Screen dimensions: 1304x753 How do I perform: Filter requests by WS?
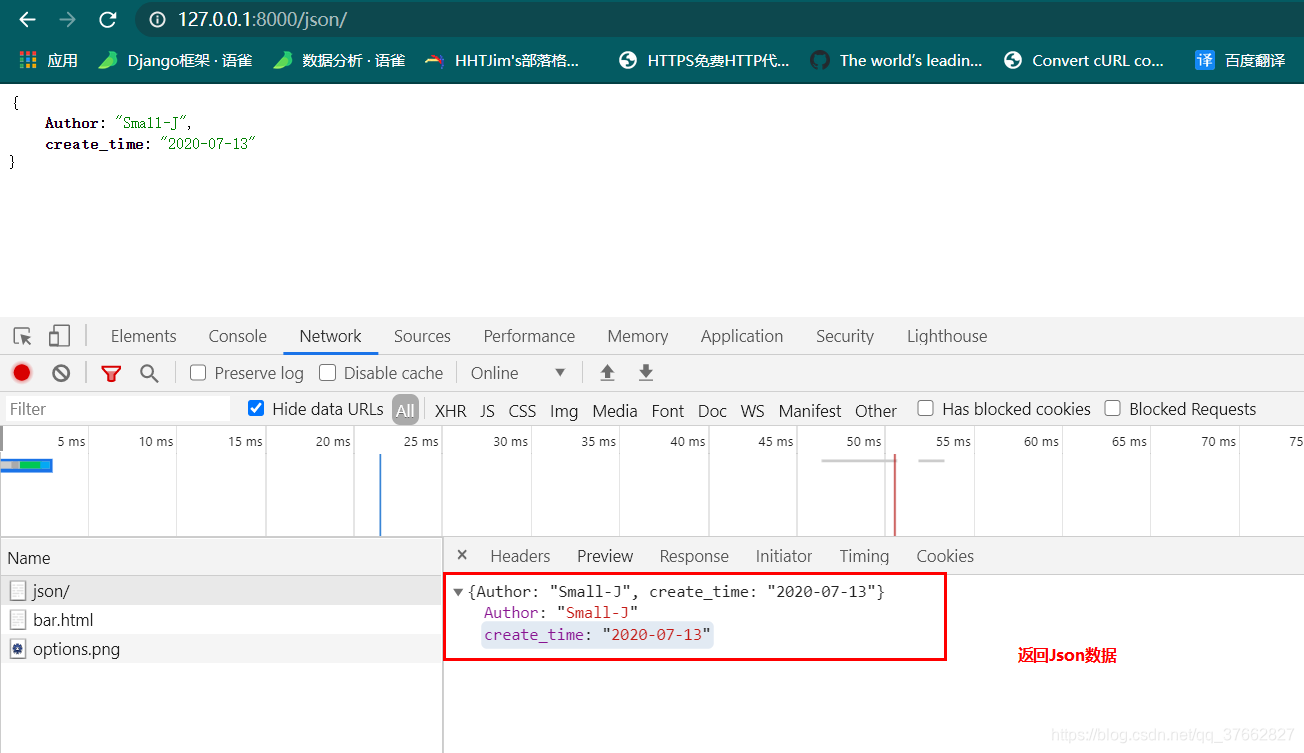pyautogui.click(x=752, y=410)
